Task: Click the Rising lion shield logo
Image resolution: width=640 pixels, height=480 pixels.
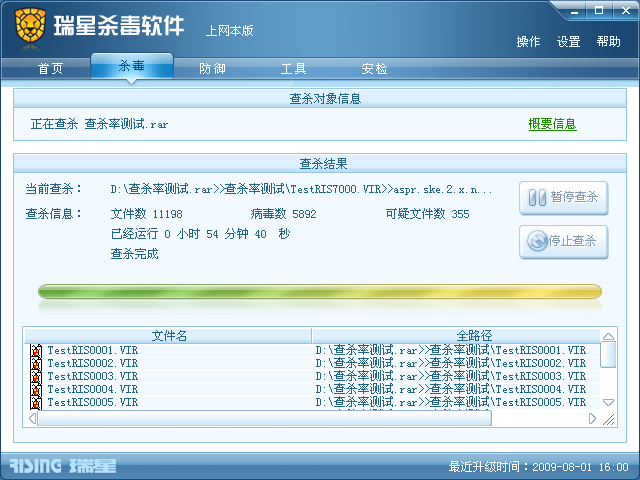Action: [x=30, y=25]
